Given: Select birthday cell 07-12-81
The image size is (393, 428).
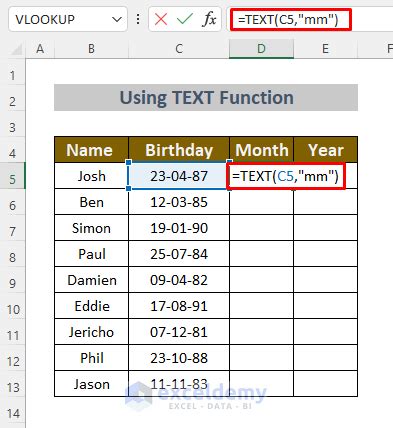Looking at the screenshot, I should coord(179,332).
